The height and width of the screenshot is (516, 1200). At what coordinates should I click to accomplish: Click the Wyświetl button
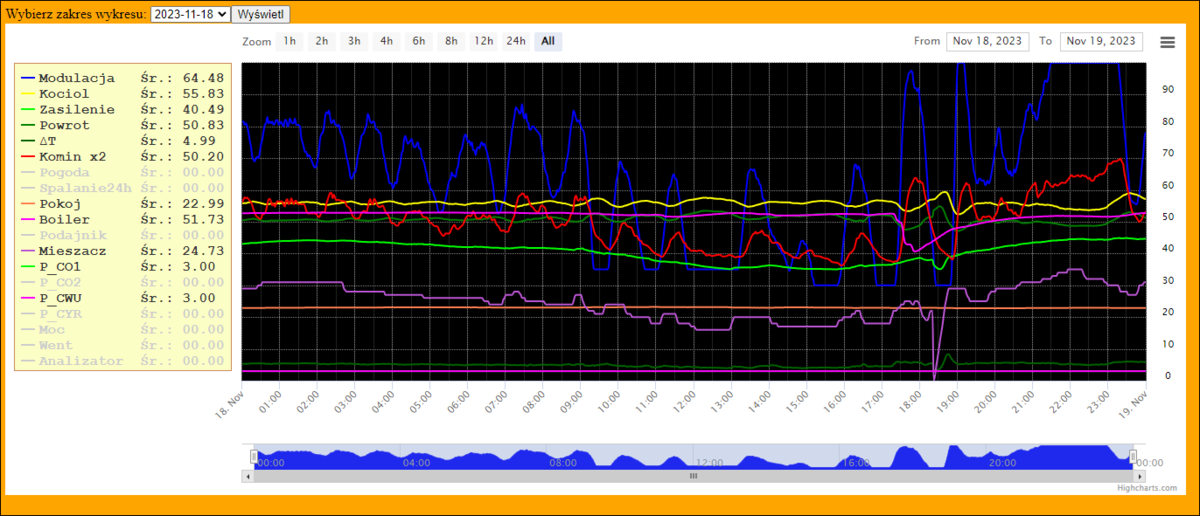click(x=261, y=15)
